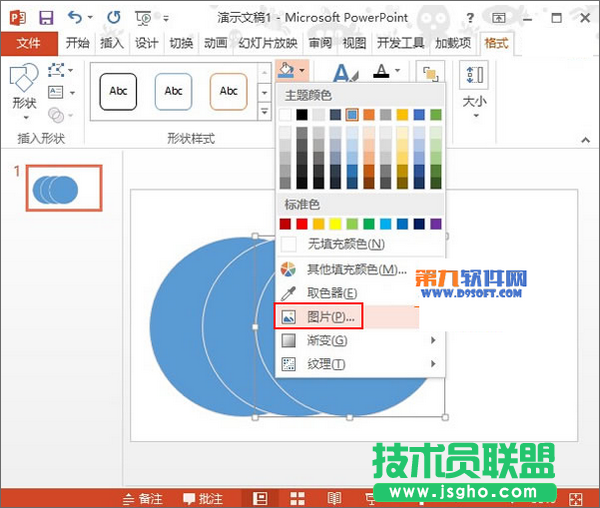Click the Arrange icon in ribbon
Image resolution: width=600 pixels, height=508 pixels.
pos(430,73)
